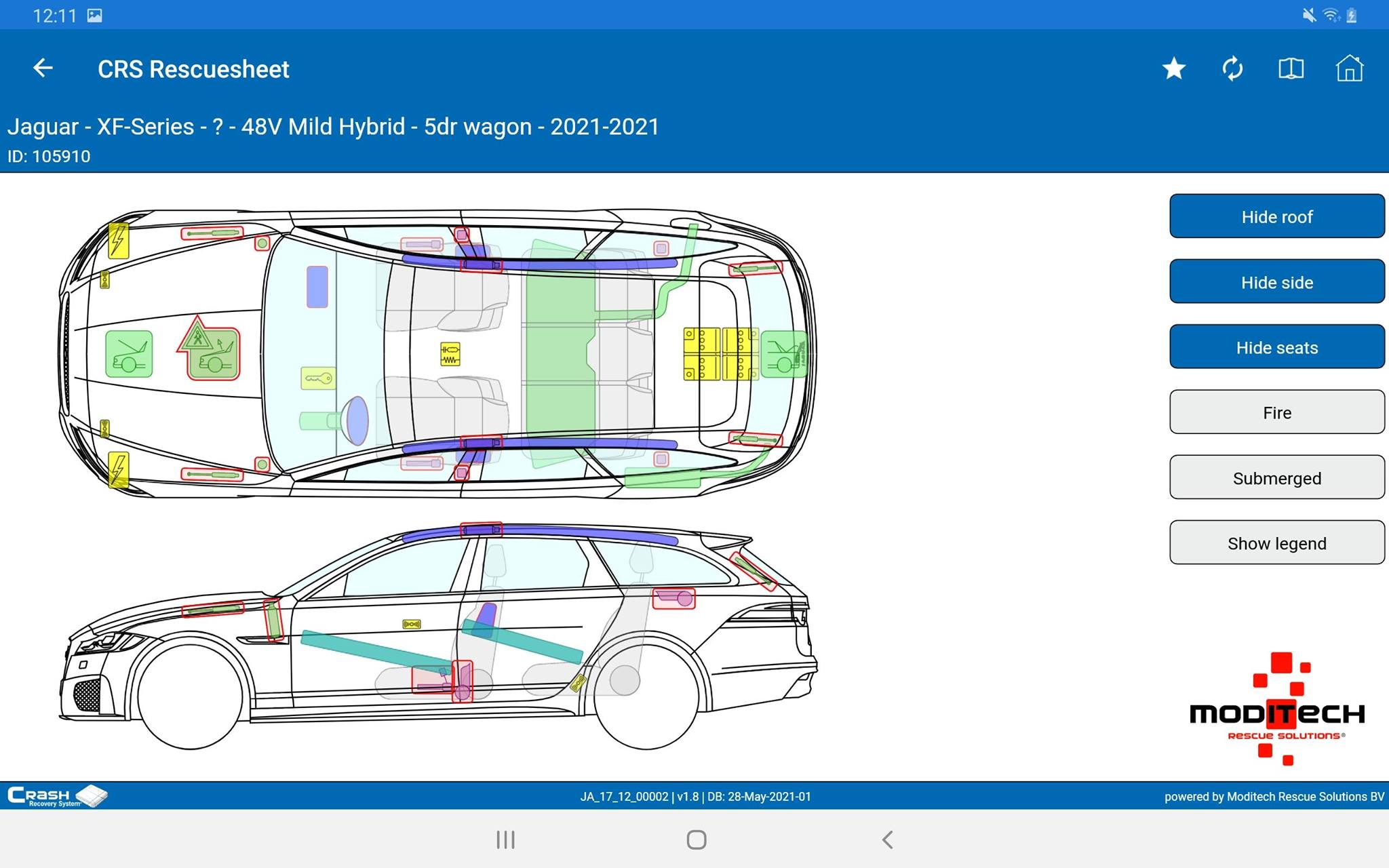Go to home screen via house icon
Viewport: 1389px width, 868px height.
(x=1349, y=68)
